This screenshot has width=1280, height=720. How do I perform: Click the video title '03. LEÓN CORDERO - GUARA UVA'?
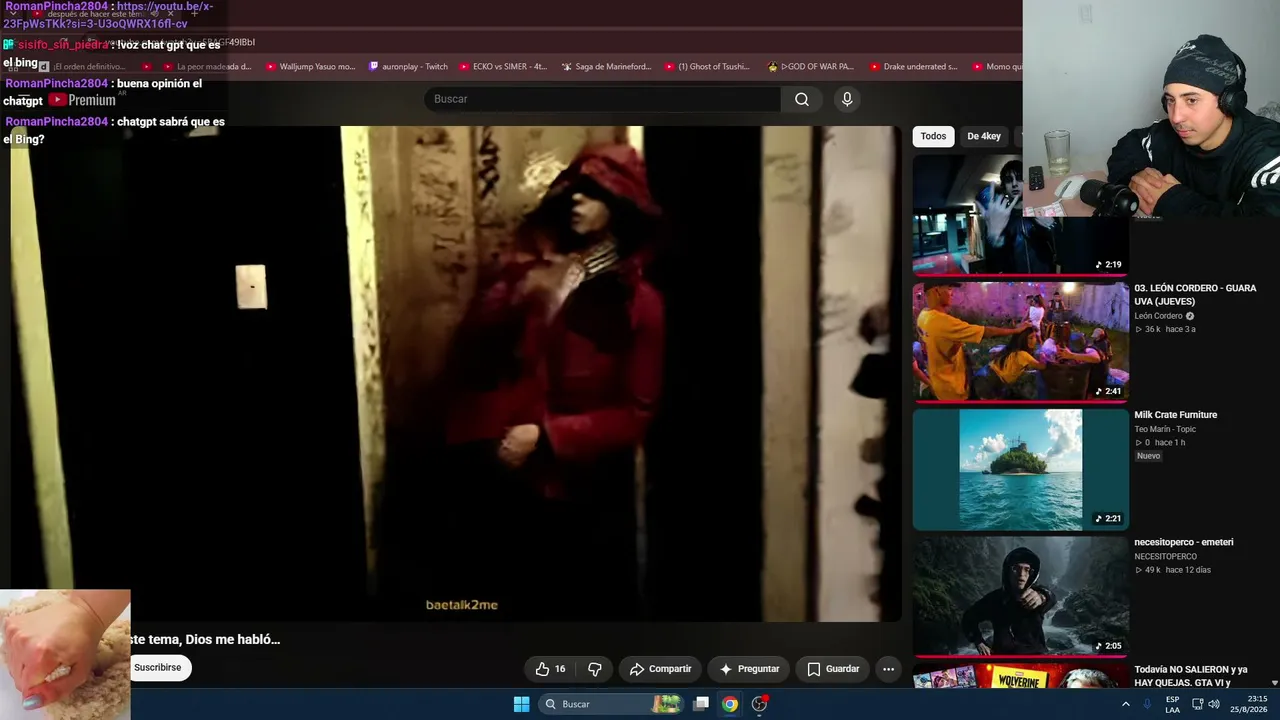pos(1195,295)
